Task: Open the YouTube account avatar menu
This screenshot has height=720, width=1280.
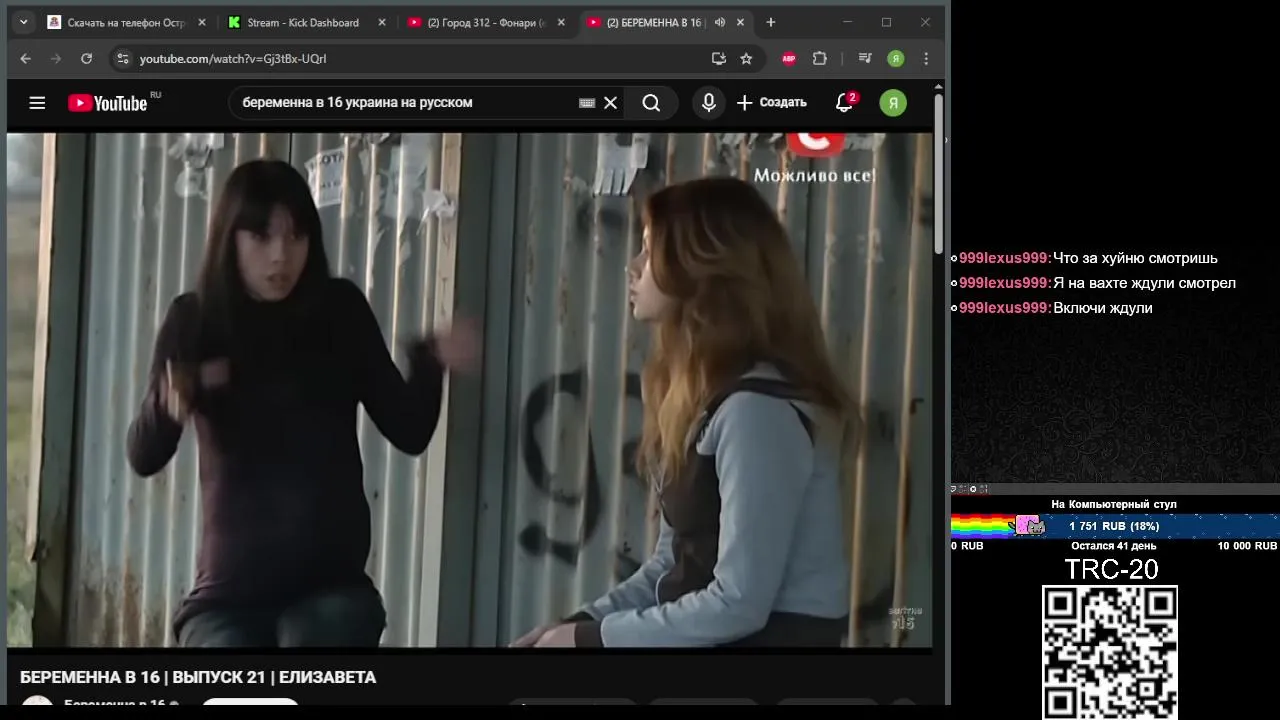Action: tap(893, 103)
